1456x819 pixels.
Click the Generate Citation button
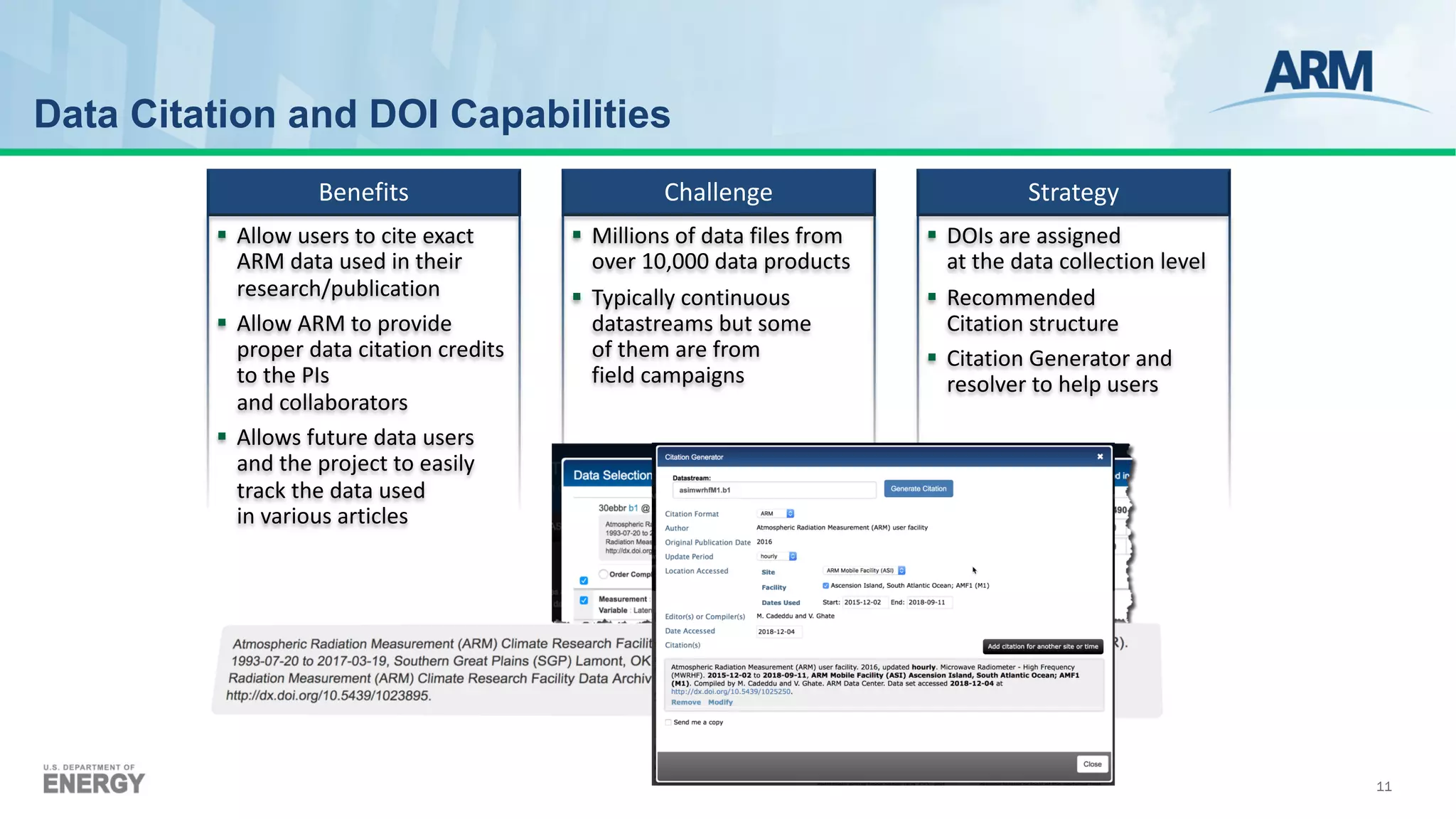[x=918, y=488]
